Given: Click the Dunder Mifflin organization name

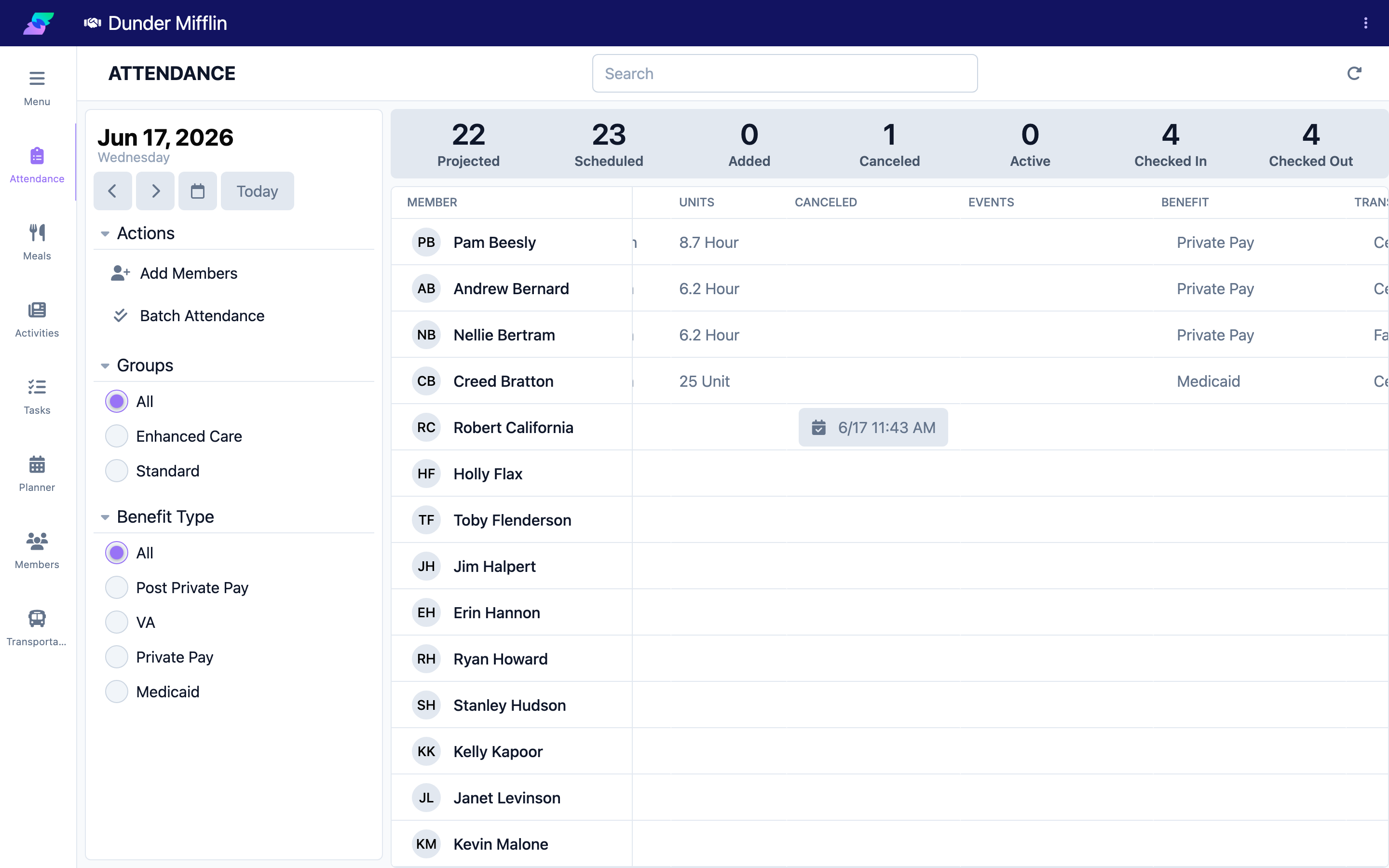Looking at the screenshot, I should tap(168, 23).
